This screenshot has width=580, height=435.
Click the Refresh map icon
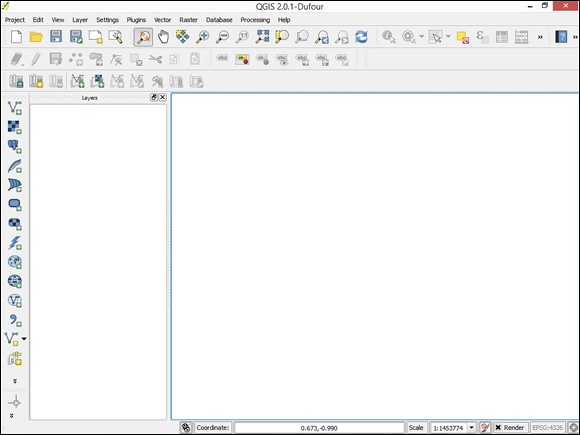pos(361,37)
